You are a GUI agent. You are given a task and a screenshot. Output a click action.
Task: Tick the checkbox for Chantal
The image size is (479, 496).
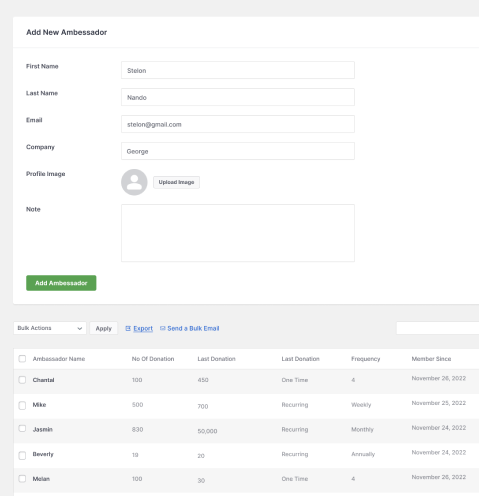[22, 380]
